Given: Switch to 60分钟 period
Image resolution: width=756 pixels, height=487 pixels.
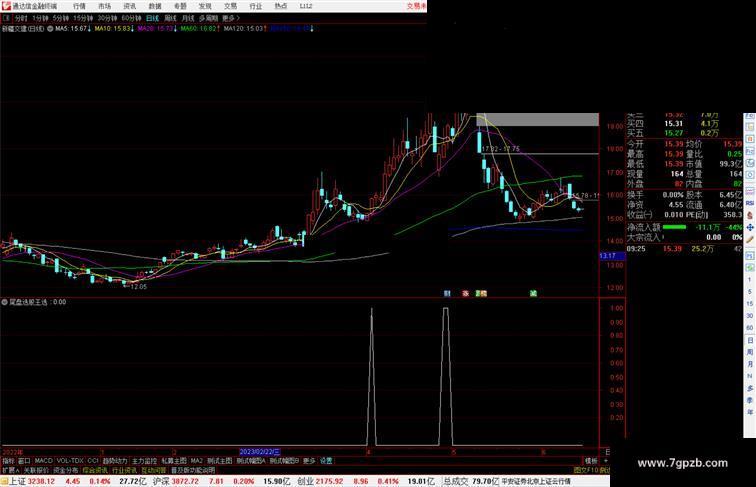Looking at the screenshot, I should tap(131, 18).
